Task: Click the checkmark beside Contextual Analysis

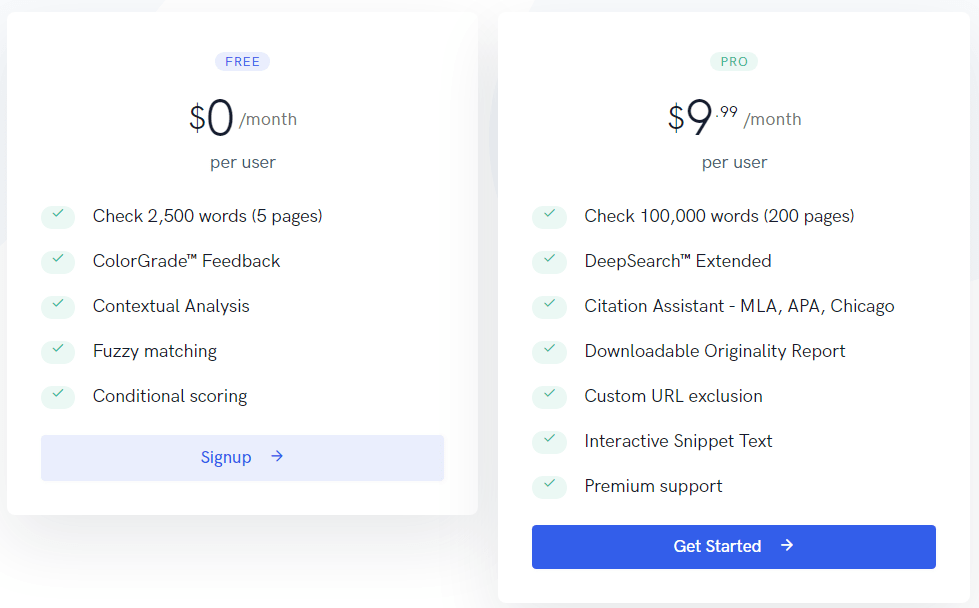Action: pyautogui.click(x=58, y=306)
